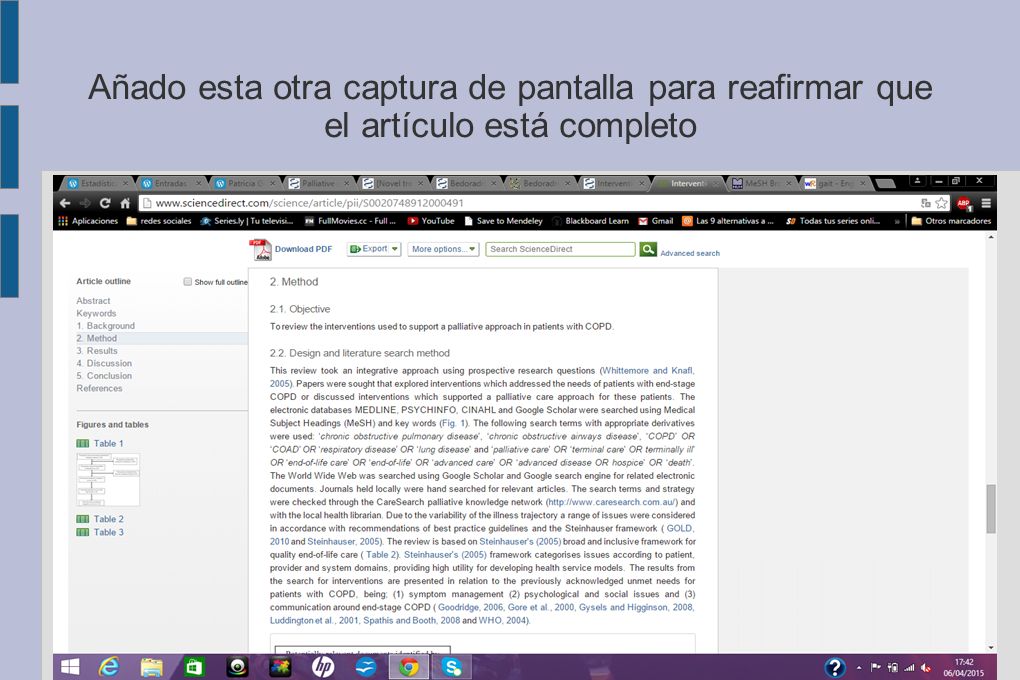Reload the ScienceDirect page
Image resolution: width=1020 pixels, height=680 pixels.
click(105, 203)
